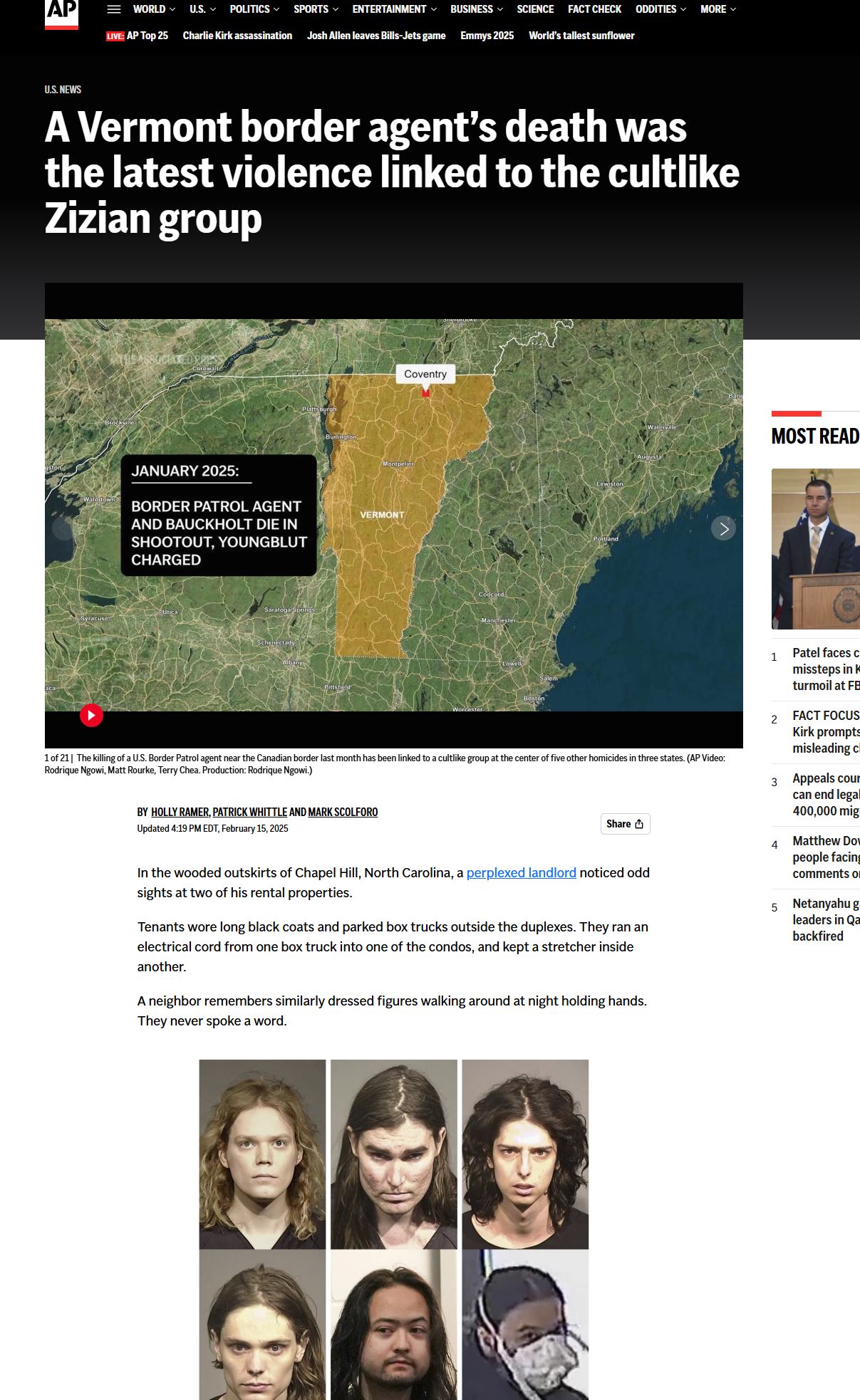Open Most Read story 1 about Patel

click(826, 669)
